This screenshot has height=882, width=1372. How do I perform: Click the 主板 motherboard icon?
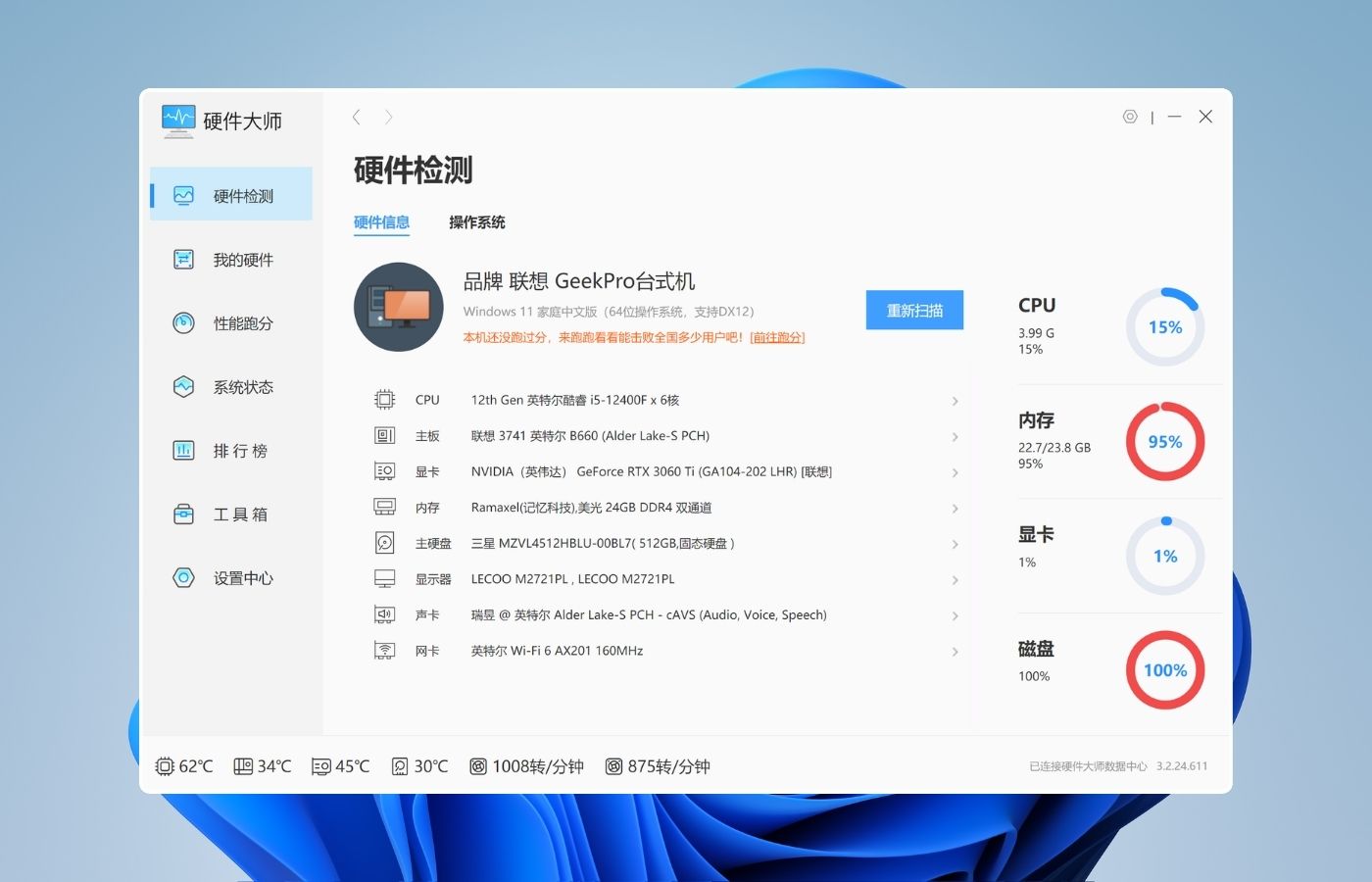[384, 435]
